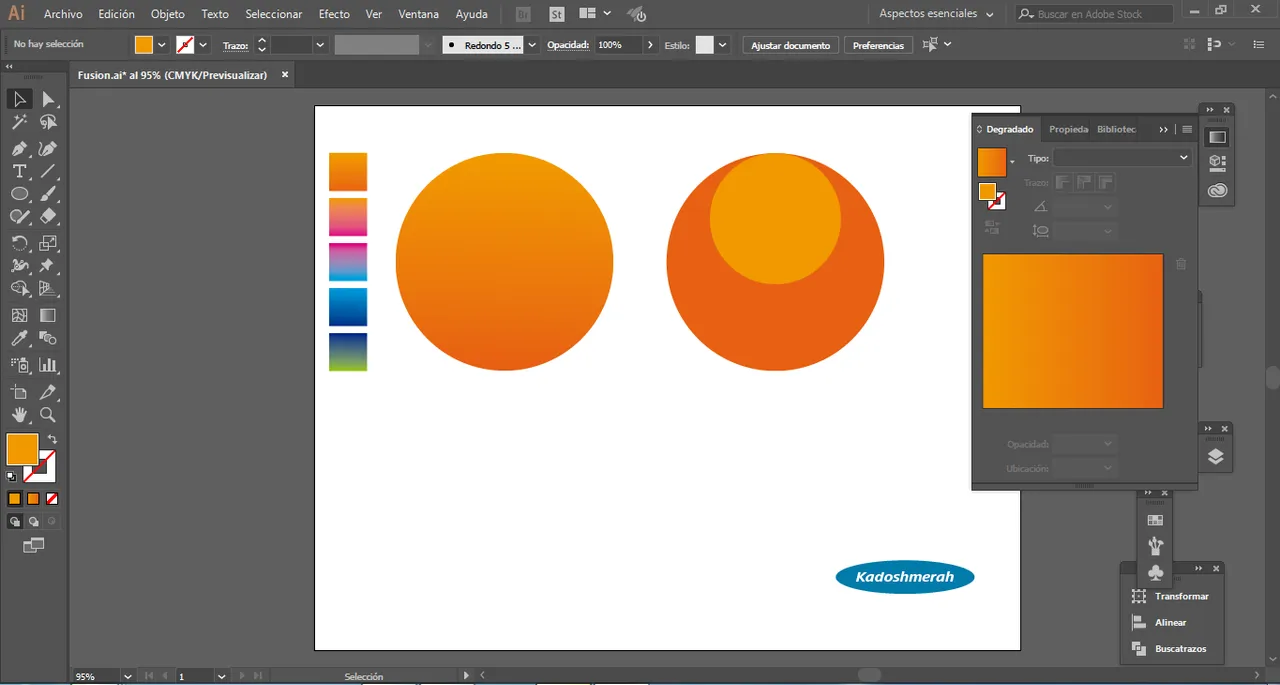Select the Zoom magnifier tool
Screen dimensions: 1280x685
(x=47, y=415)
